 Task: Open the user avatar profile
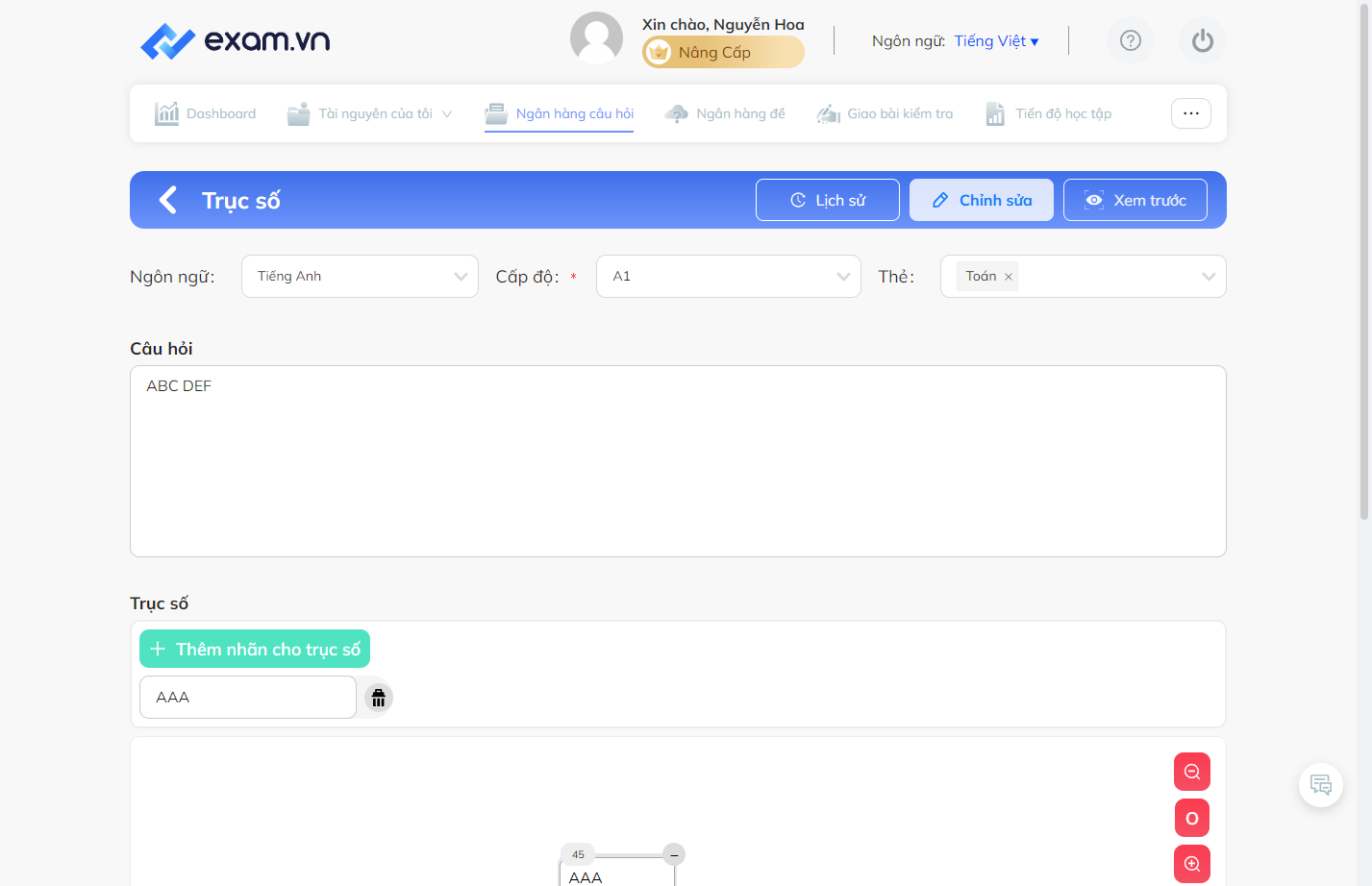click(596, 38)
